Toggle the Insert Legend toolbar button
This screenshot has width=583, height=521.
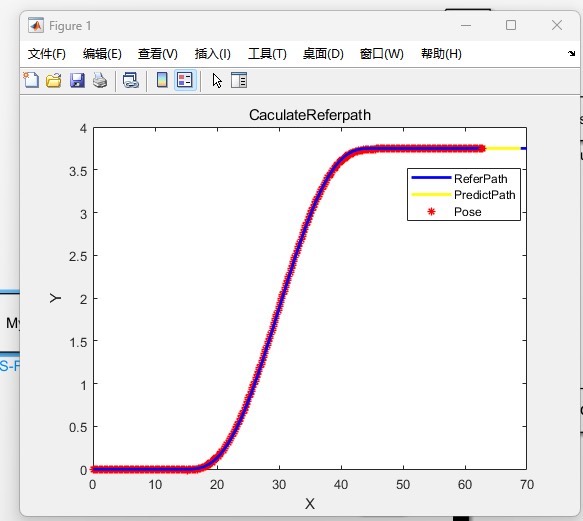coord(185,80)
